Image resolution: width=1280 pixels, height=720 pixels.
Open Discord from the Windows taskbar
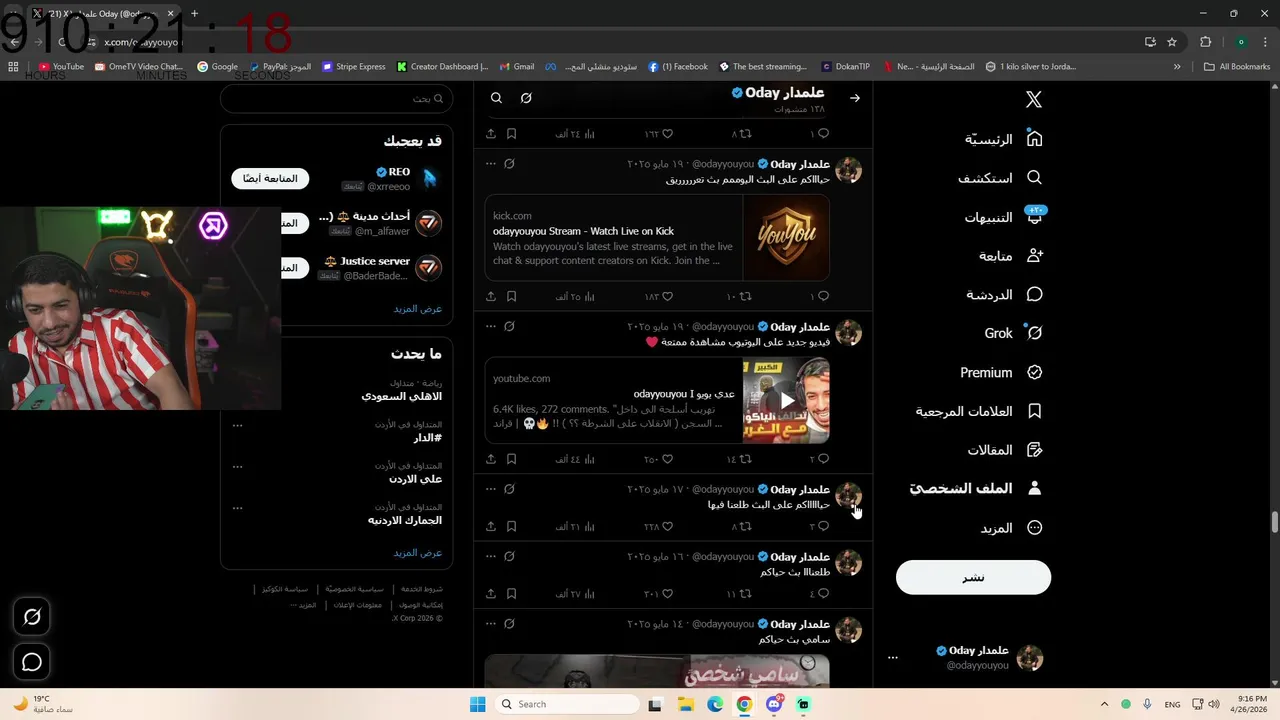[774, 704]
